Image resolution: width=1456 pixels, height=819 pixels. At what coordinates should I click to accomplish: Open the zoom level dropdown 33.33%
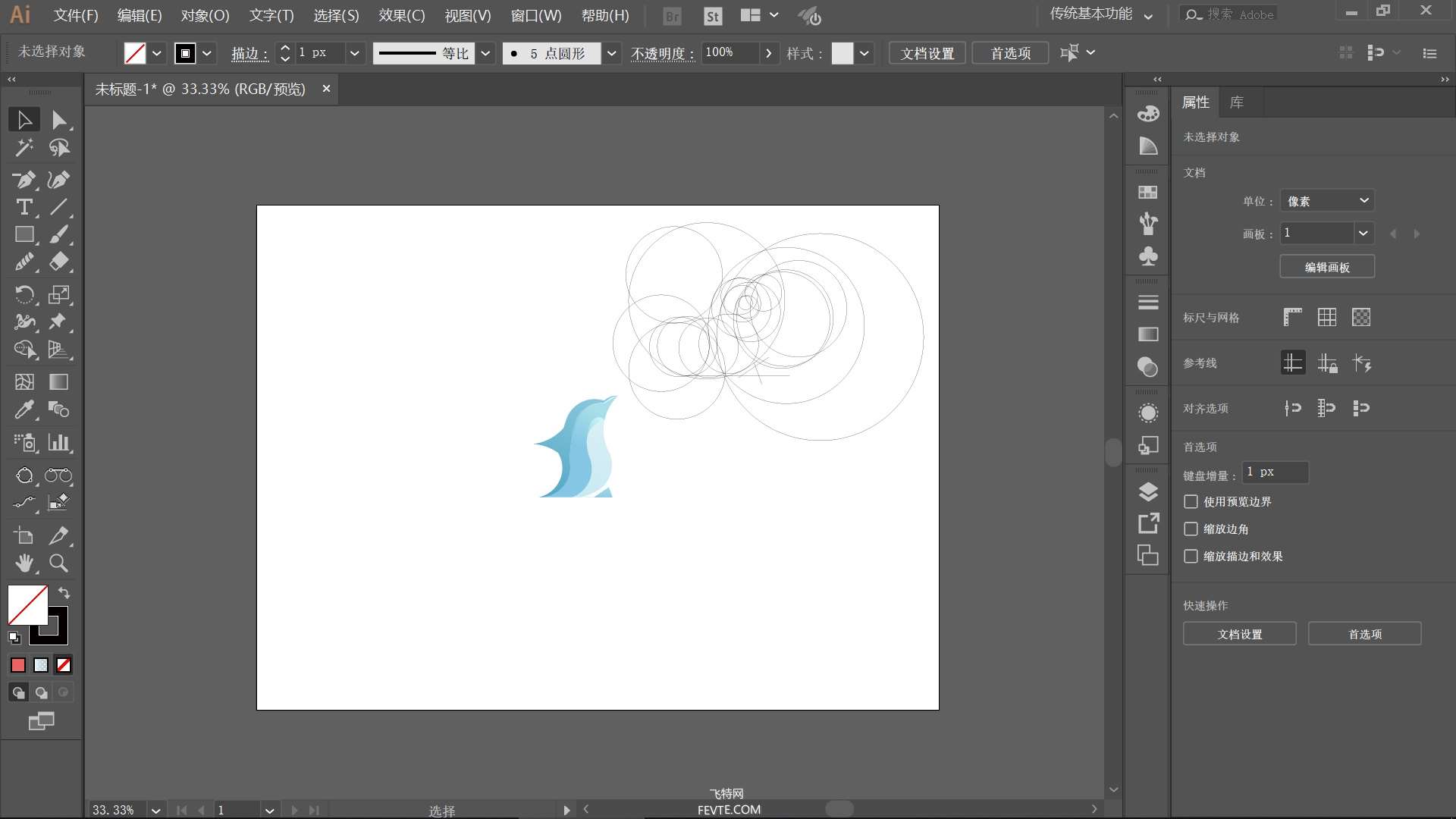155,810
